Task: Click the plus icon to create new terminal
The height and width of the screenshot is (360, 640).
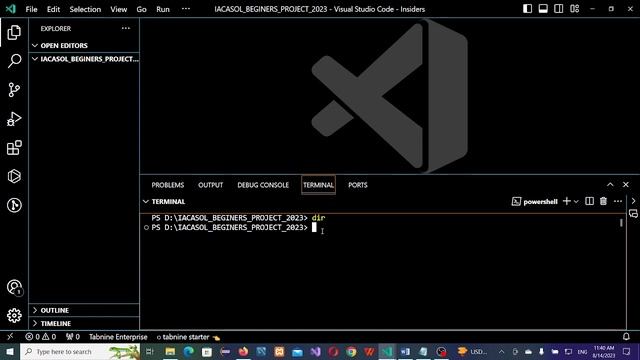Action: tap(567, 201)
